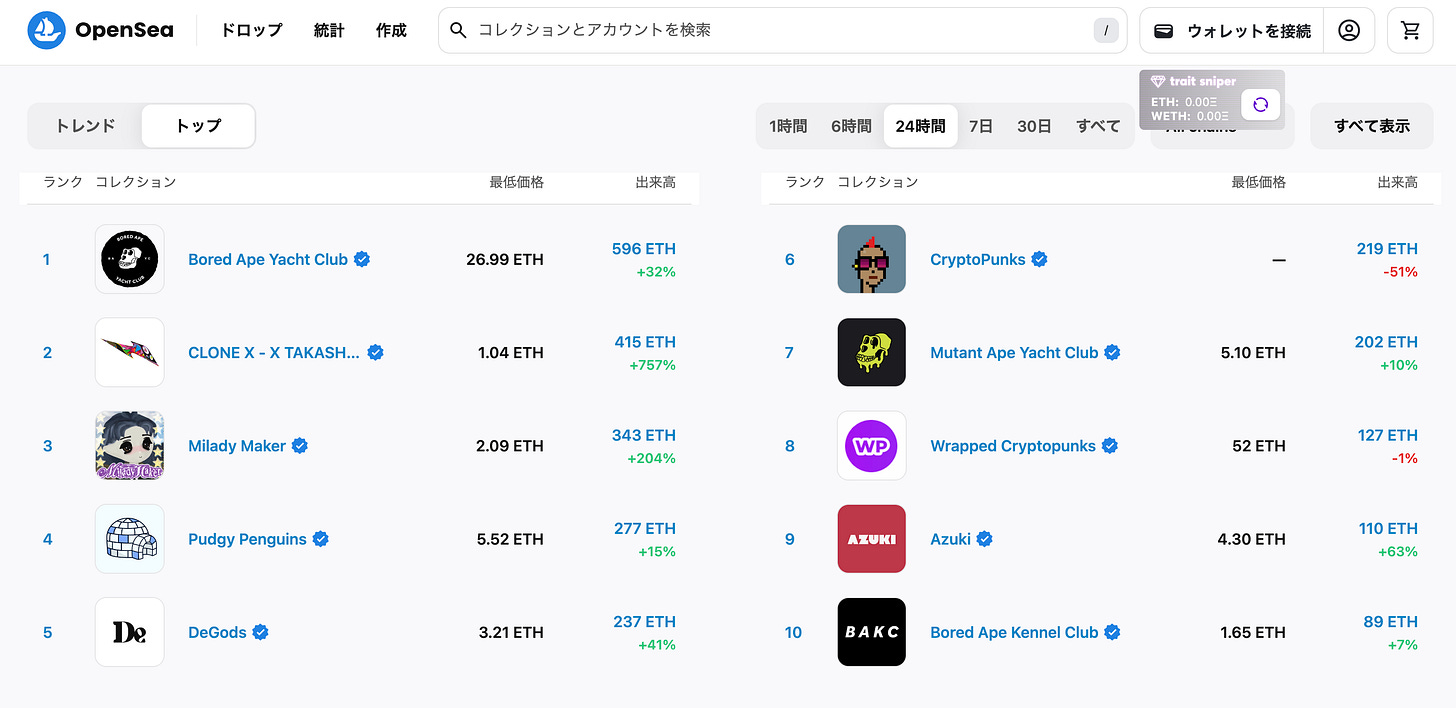Click ウォレットを接続 button
This screenshot has height=708, width=1456.
point(1231,31)
